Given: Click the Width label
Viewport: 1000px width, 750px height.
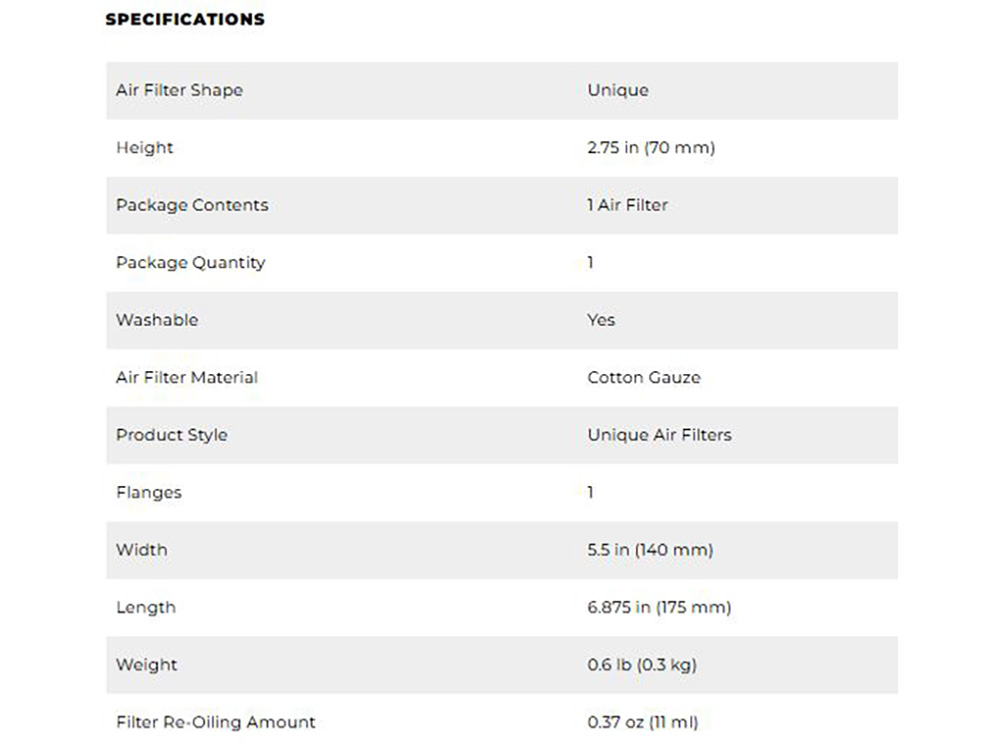Looking at the screenshot, I should [x=142, y=550].
